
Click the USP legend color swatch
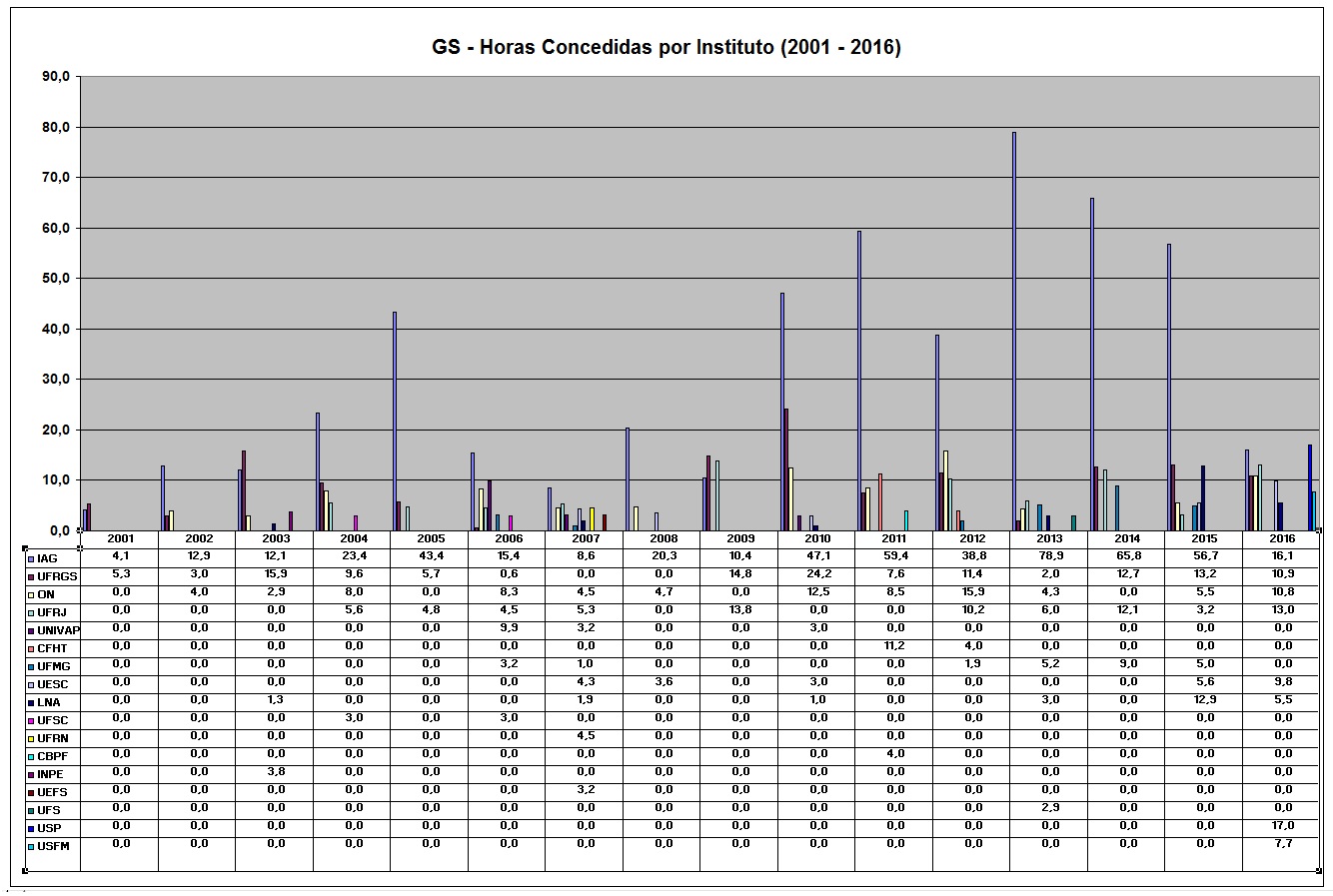31,828
